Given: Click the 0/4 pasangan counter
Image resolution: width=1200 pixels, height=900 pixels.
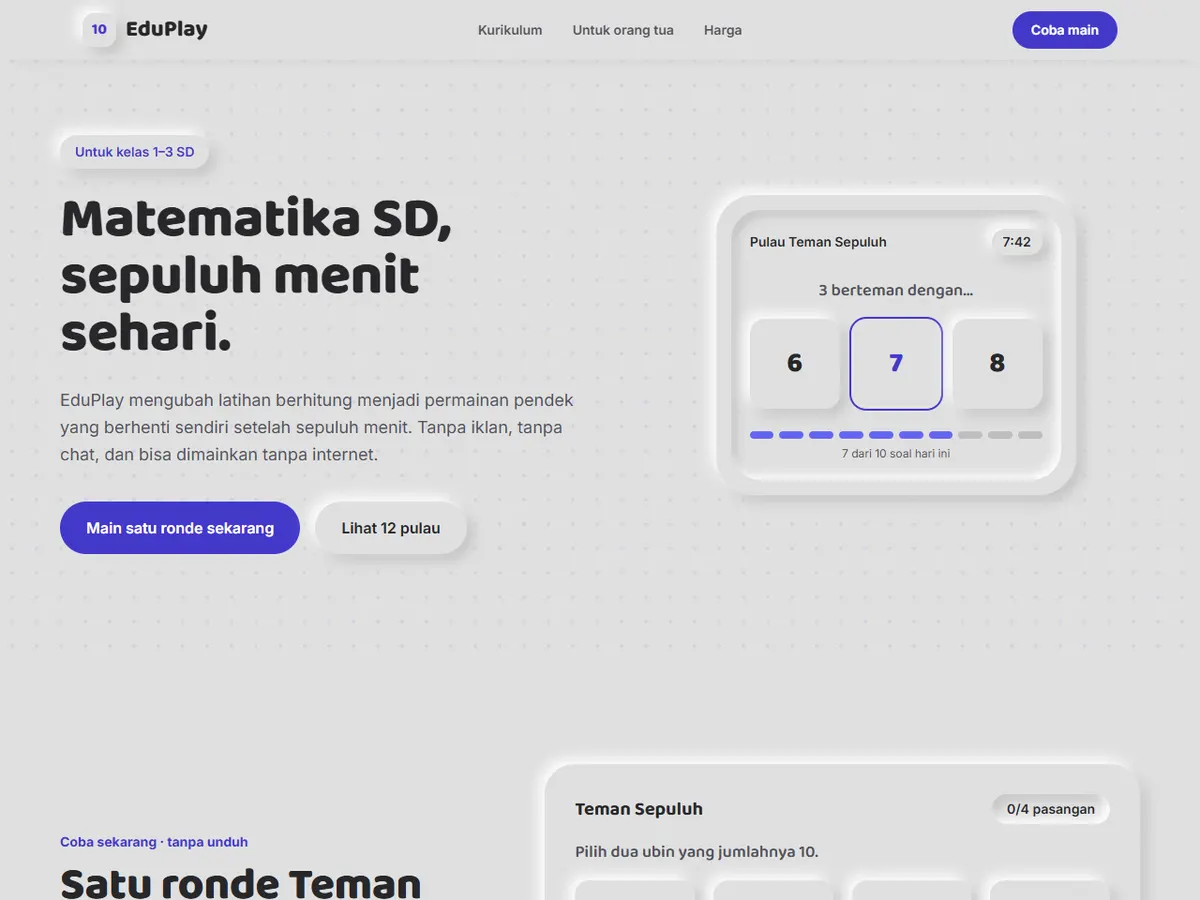Looking at the screenshot, I should 1051,809.
